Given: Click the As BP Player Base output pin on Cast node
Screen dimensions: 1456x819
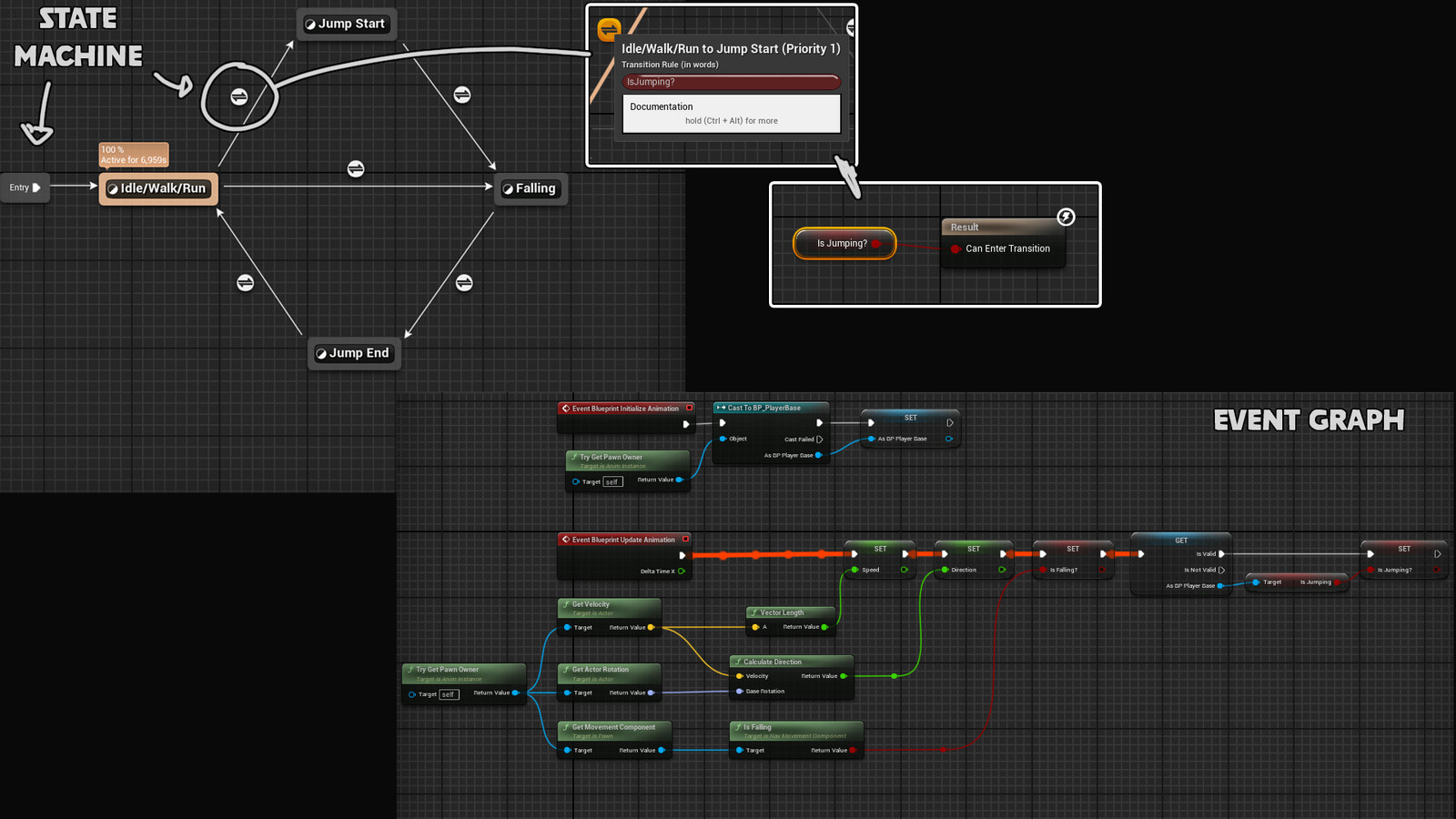Looking at the screenshot, I should pyautogui.click(x=819, y=455).
